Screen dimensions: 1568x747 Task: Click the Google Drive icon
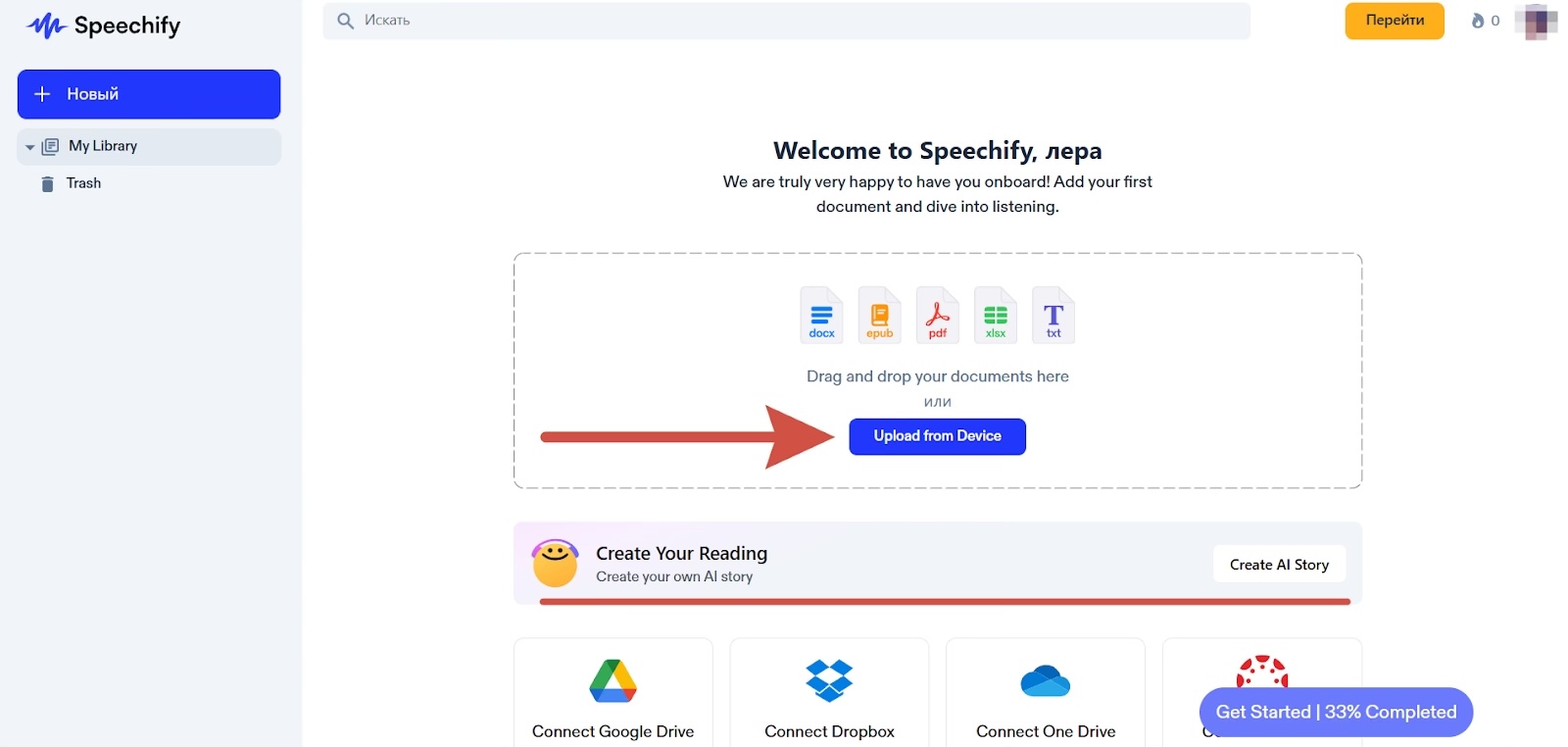613,681
